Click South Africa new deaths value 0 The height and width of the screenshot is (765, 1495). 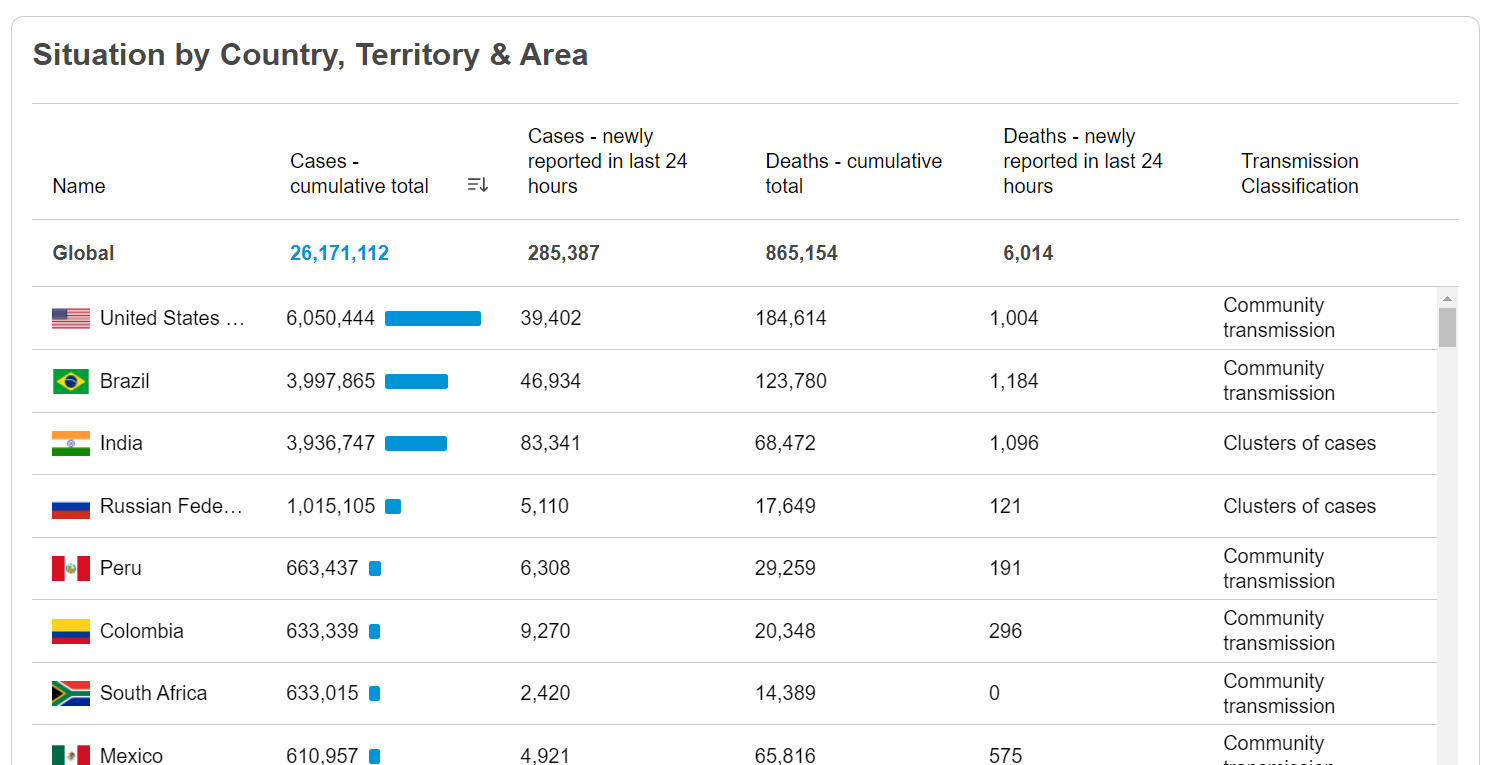pyautogui.click(x=994, y=693)
